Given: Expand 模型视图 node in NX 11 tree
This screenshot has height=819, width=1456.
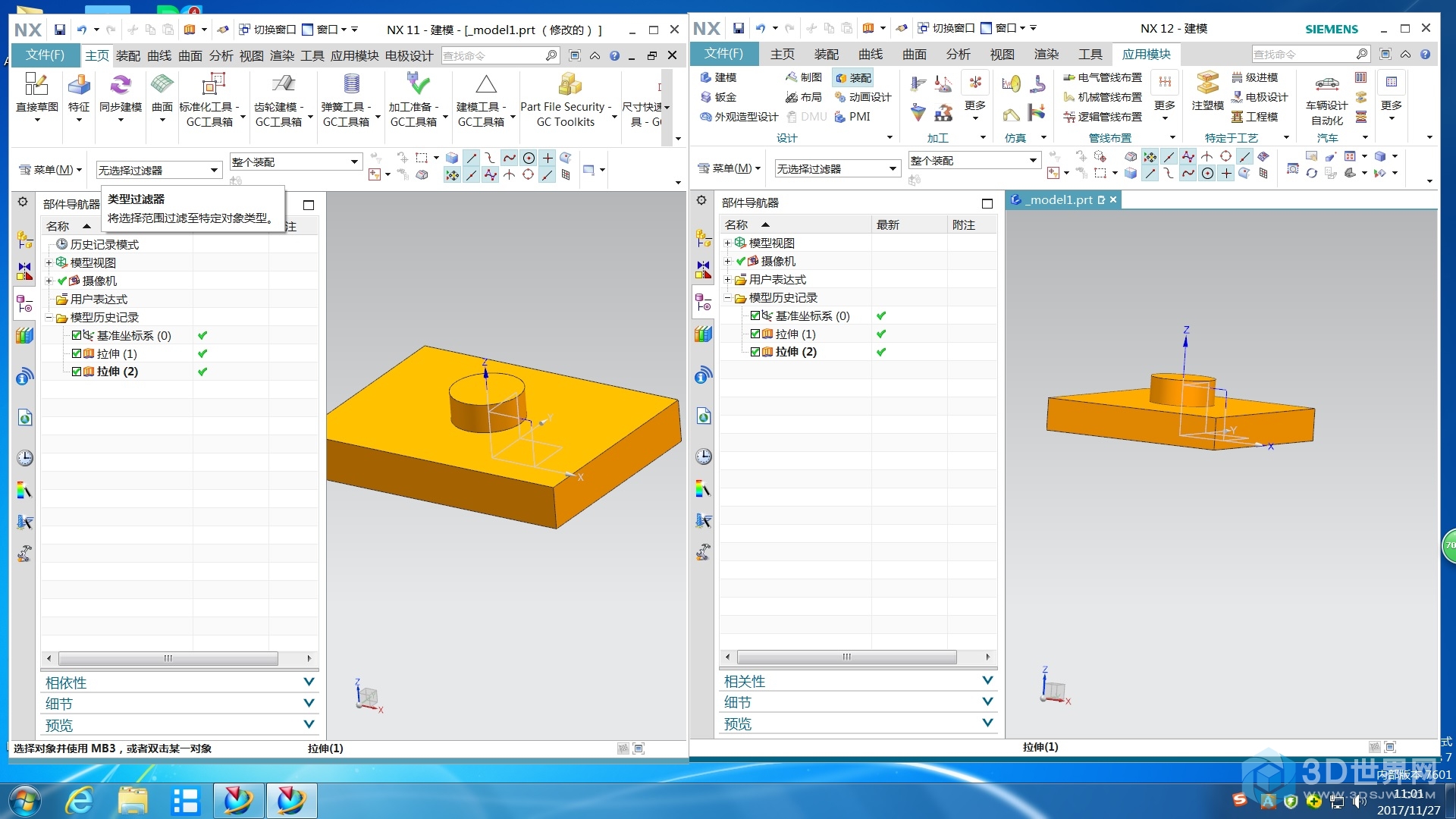Looking at the screenshot, I should [x=49, y=262].
